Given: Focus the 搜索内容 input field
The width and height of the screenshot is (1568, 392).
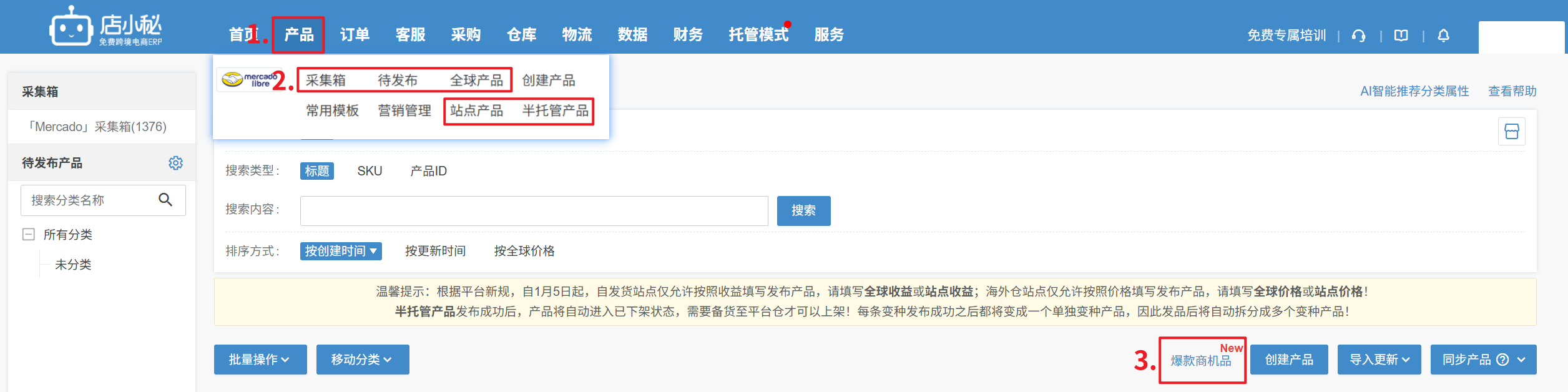Looking at the screenshot, I should [534, 211].
